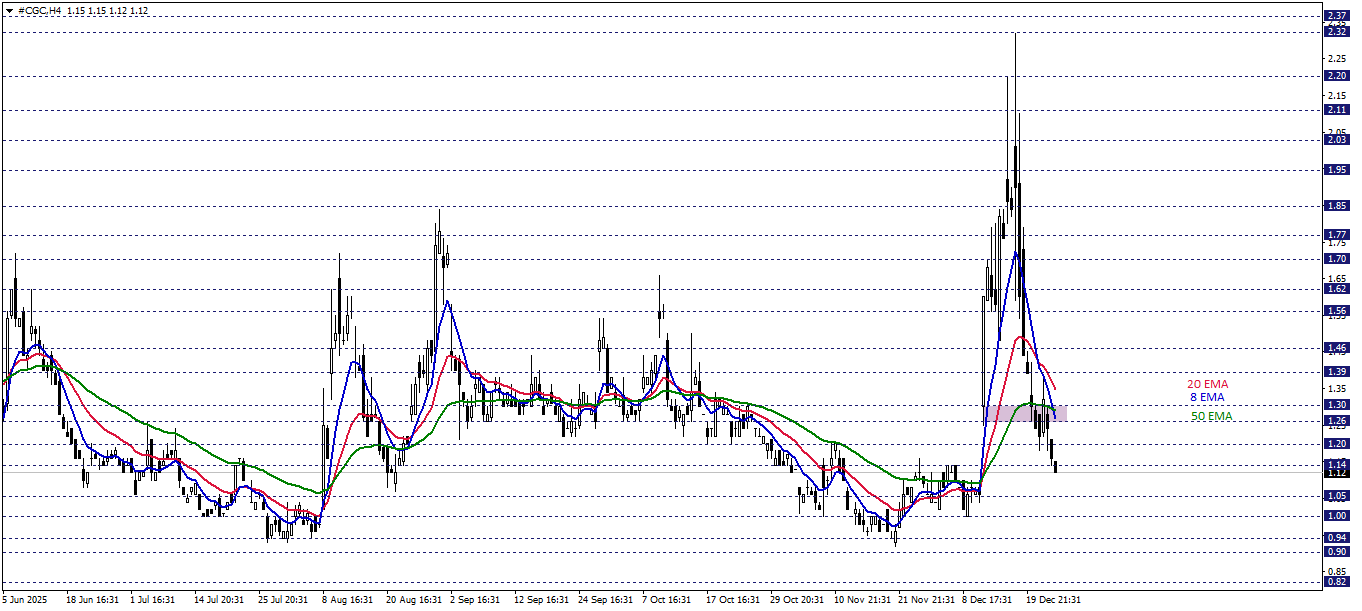Click the 1.95 price level tag
The image size is (1362, 611).
1335,170
